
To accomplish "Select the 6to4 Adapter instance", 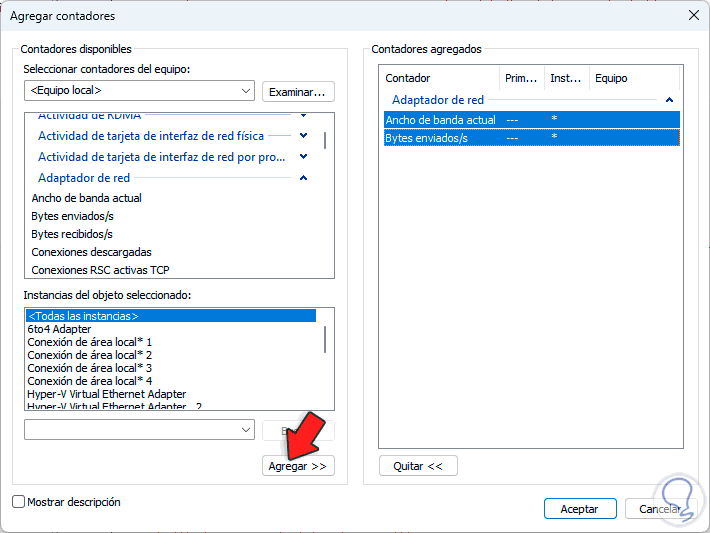I will tap(60, 329).
